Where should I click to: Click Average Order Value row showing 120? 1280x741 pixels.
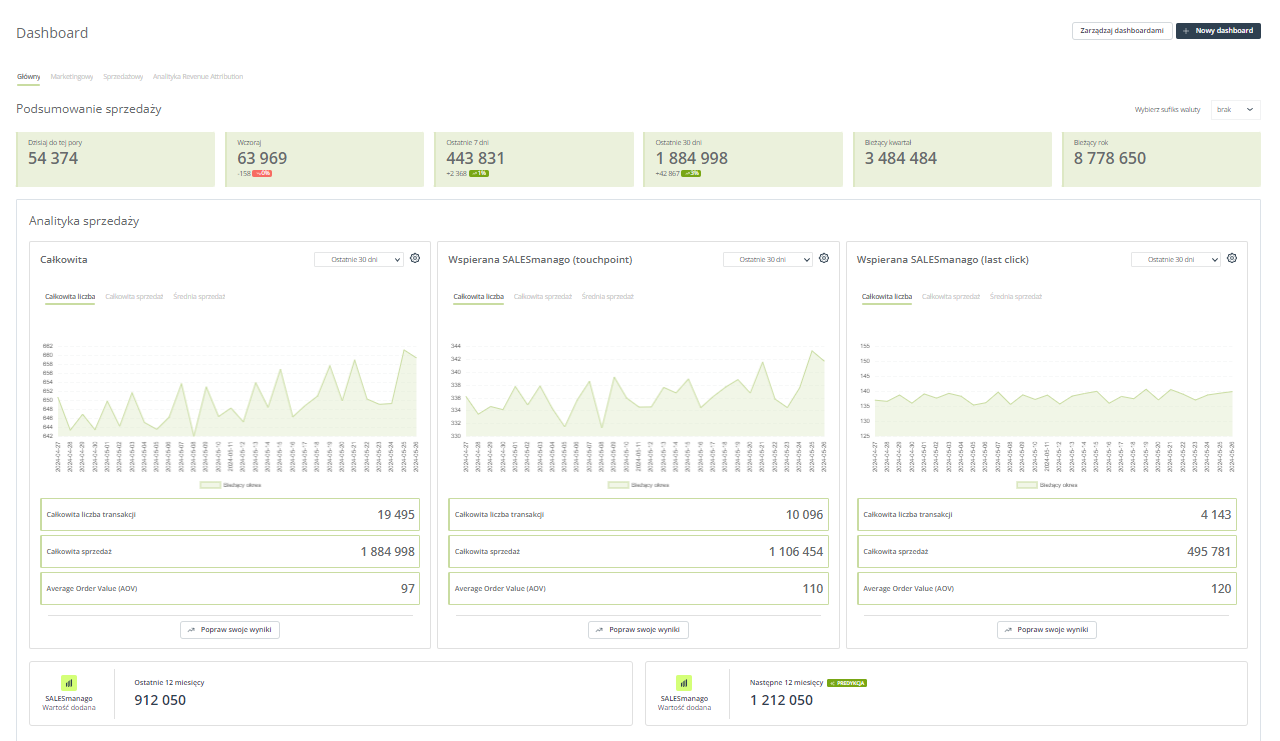(x=1047, y=588)
